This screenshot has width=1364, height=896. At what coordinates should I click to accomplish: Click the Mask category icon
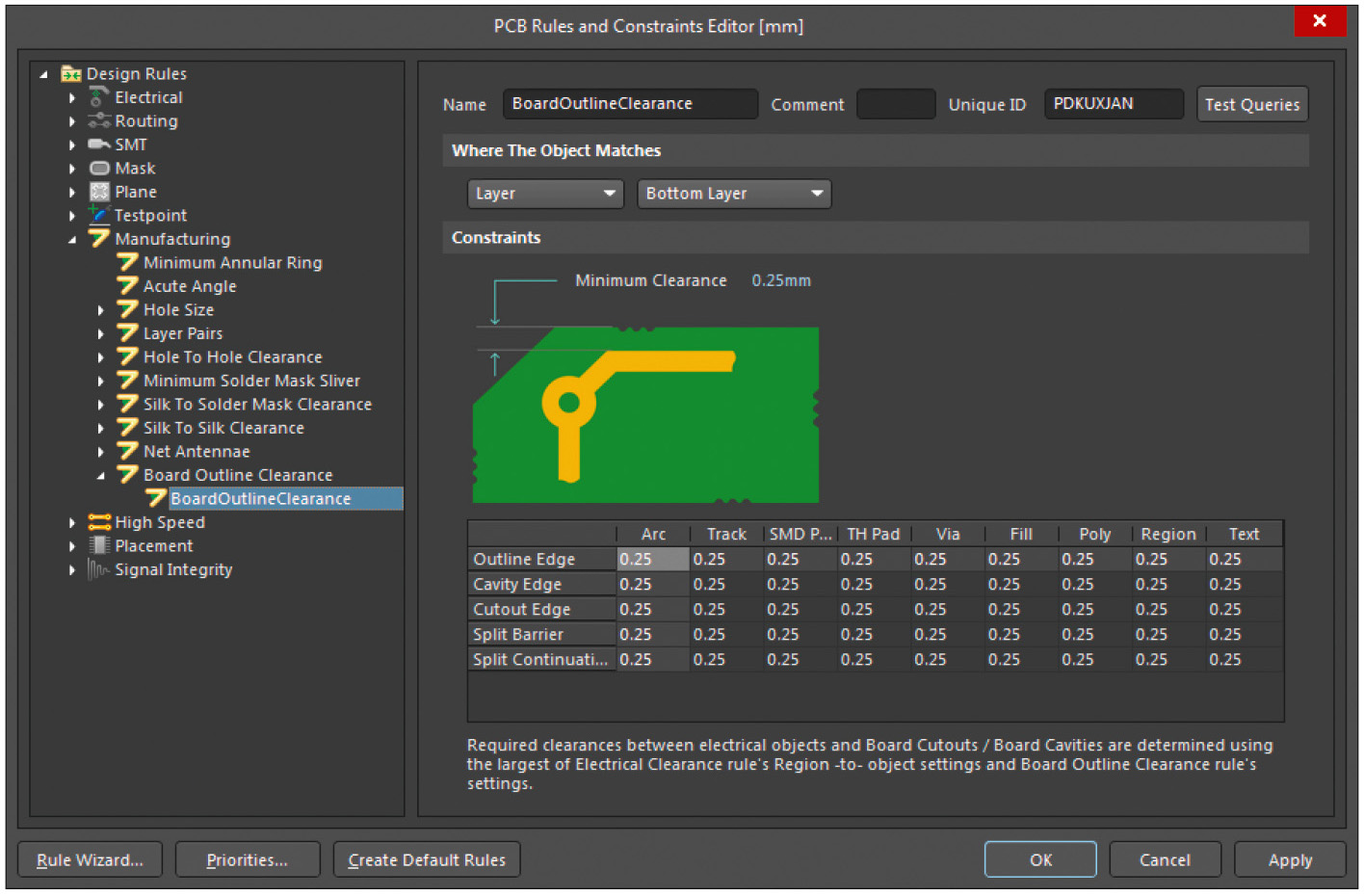point(98,169)
